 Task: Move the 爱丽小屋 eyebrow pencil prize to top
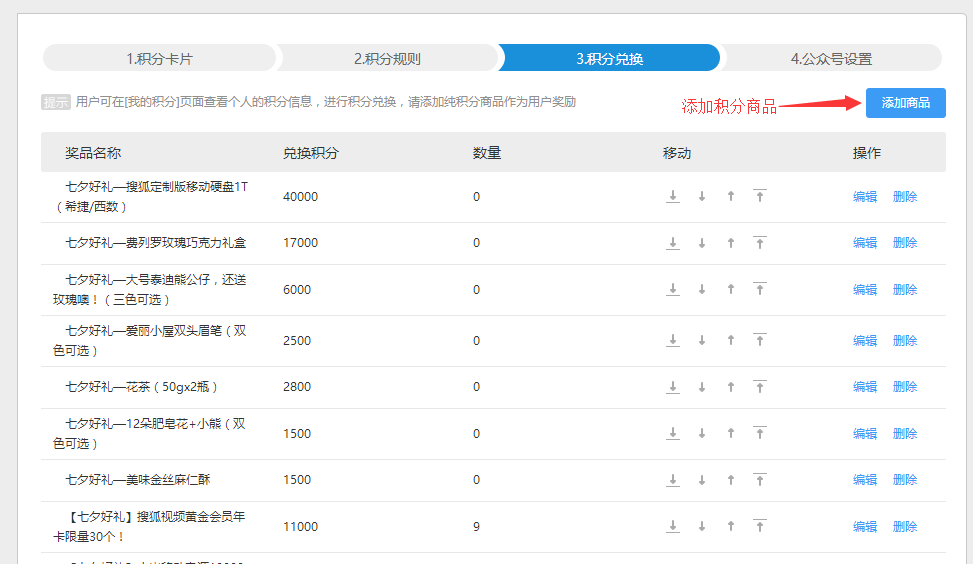(760, 341)
